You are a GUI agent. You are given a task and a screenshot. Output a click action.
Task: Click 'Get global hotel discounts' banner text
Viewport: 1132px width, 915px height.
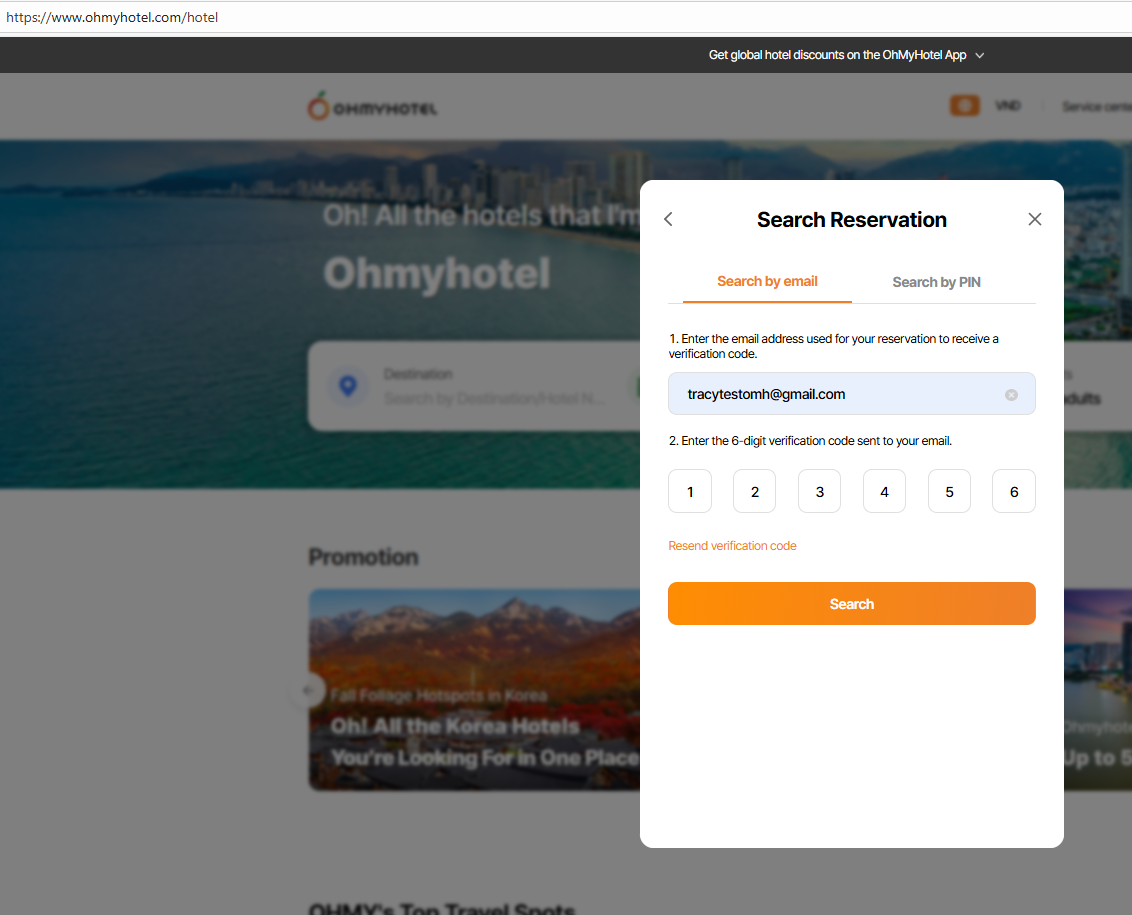click(837, 55)
